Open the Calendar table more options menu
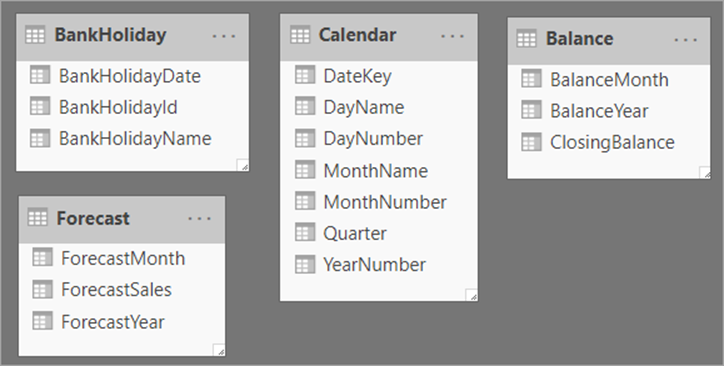 coord(452,36)
